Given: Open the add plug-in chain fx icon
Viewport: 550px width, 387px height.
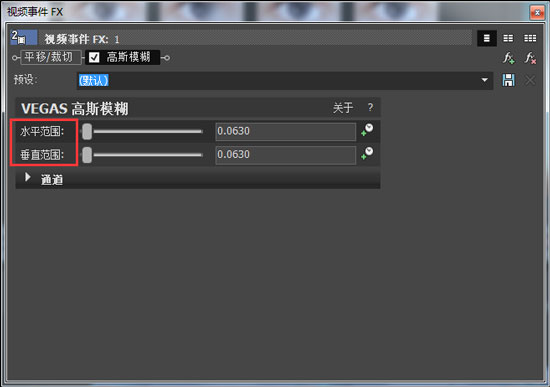Looking at the screenshot, I should tap(509, 58).
